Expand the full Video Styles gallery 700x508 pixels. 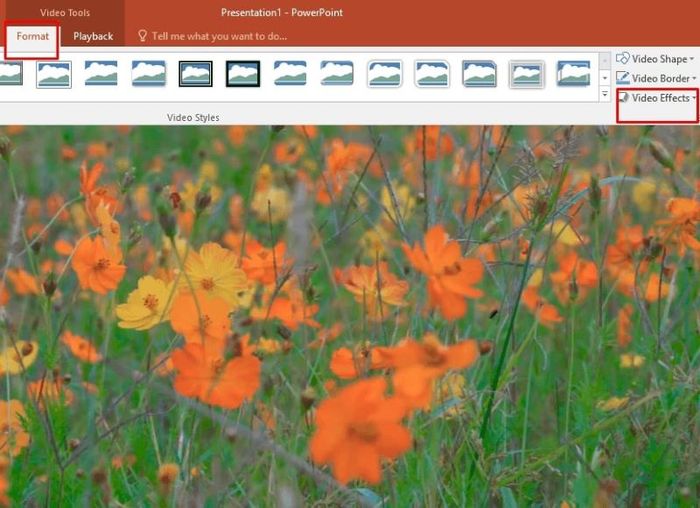pos(605,94)
